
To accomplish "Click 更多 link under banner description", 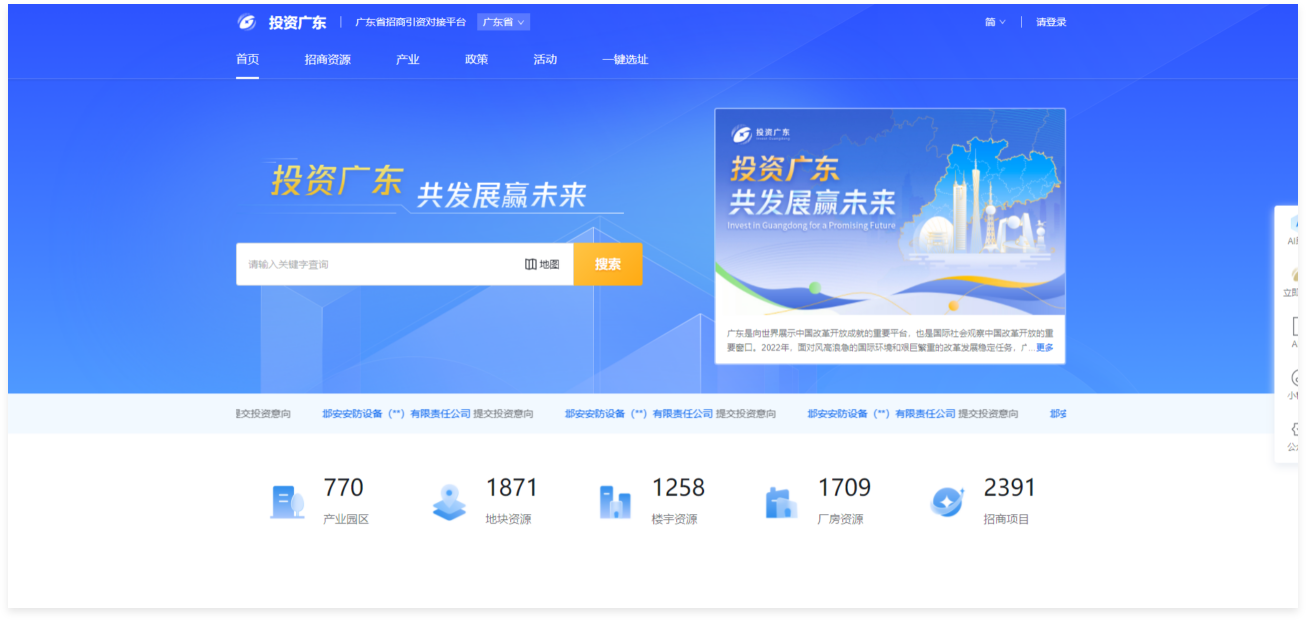I will point(1044,348).
